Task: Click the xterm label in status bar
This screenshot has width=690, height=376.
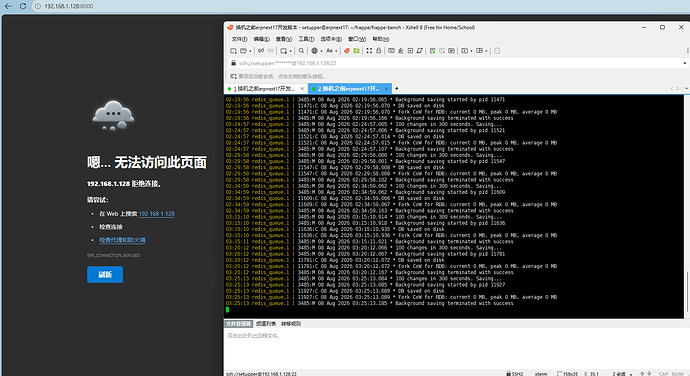Action: coord(541,374)
